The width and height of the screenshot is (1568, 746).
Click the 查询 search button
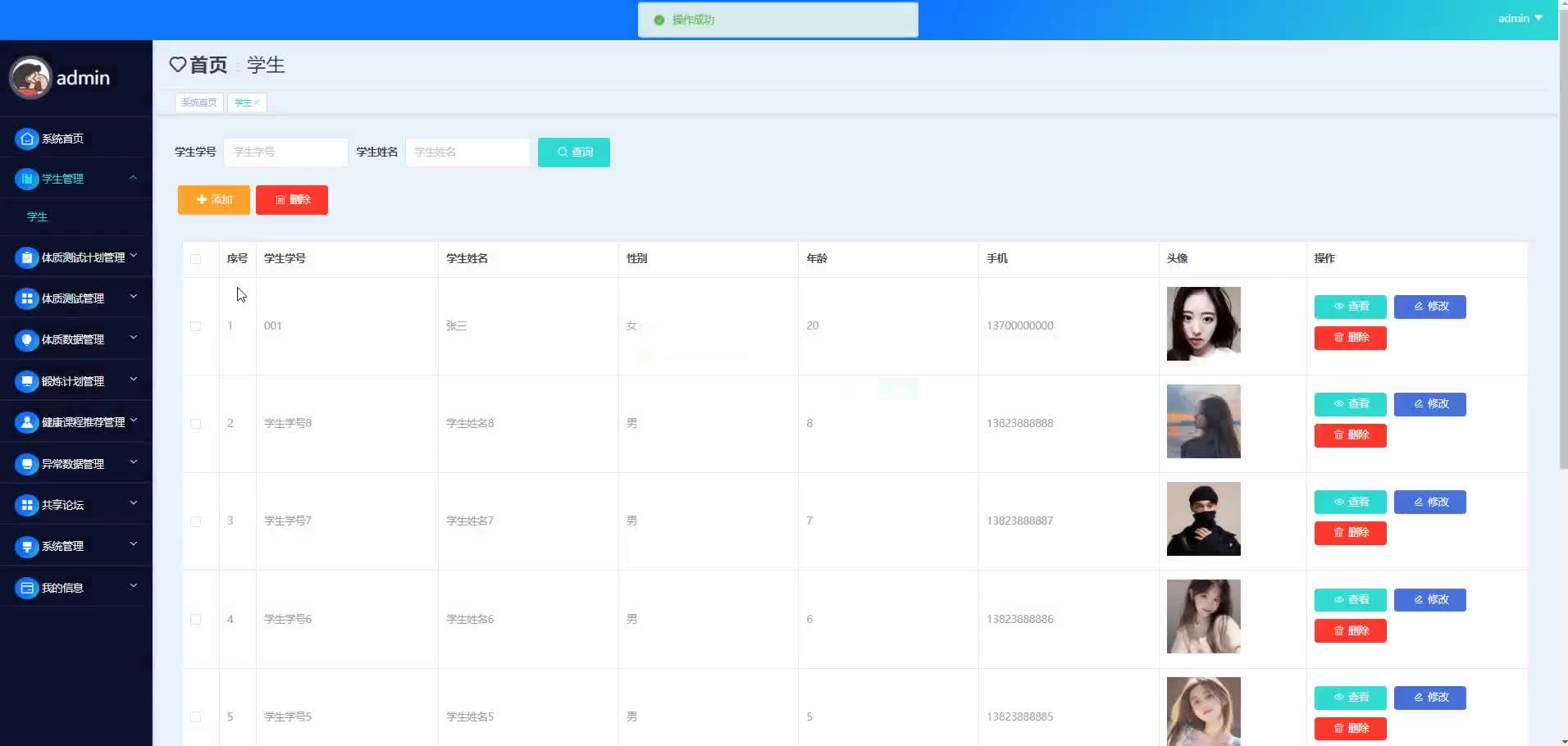click(x=574, y=152)
